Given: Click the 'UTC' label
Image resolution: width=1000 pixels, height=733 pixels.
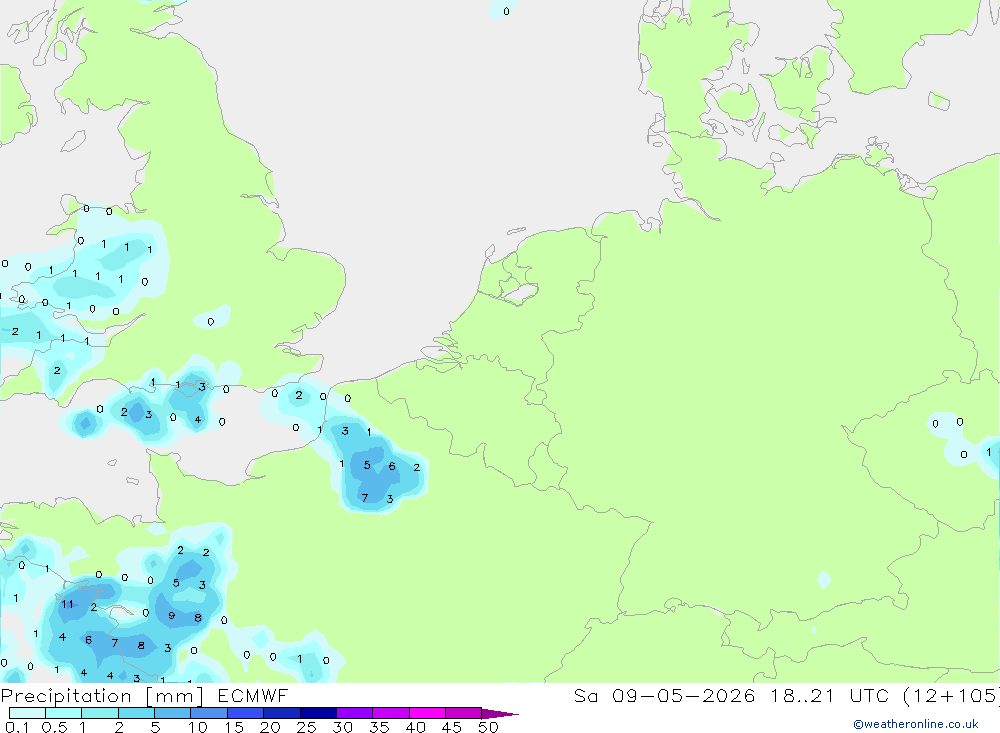Looking at the screenshot, I should point(869,695).
